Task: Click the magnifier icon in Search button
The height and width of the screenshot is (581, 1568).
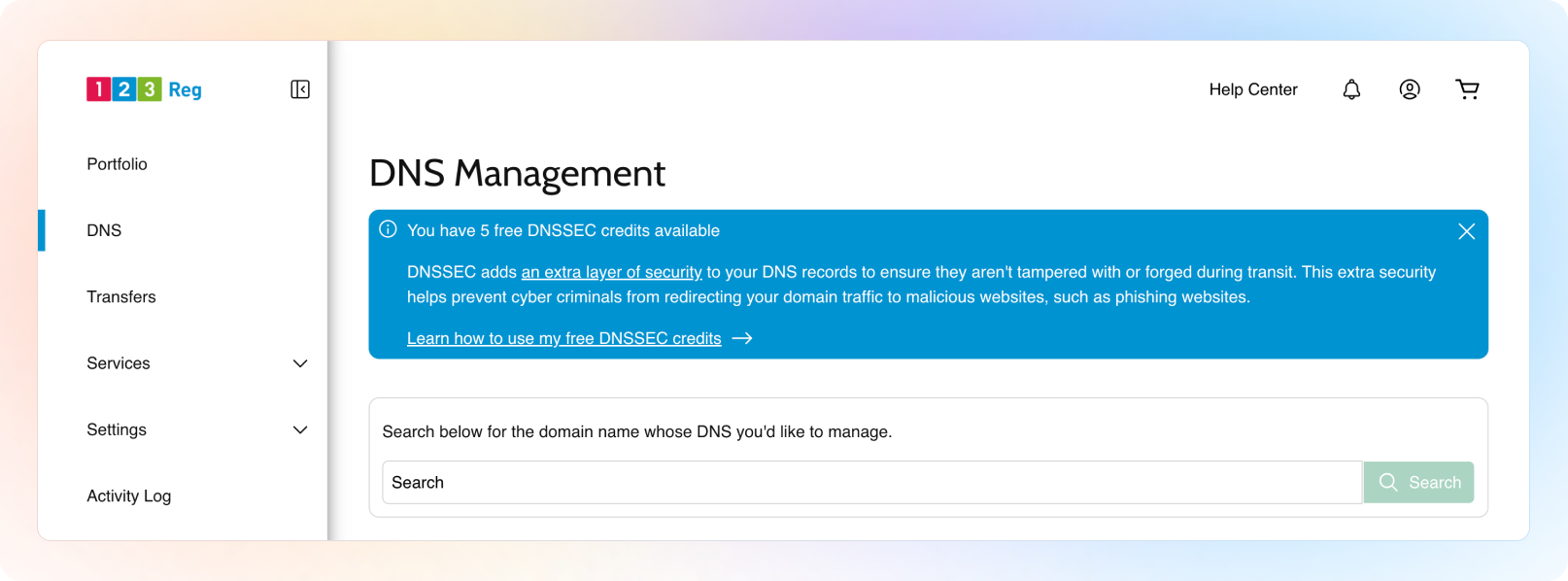Action: 1388,482
